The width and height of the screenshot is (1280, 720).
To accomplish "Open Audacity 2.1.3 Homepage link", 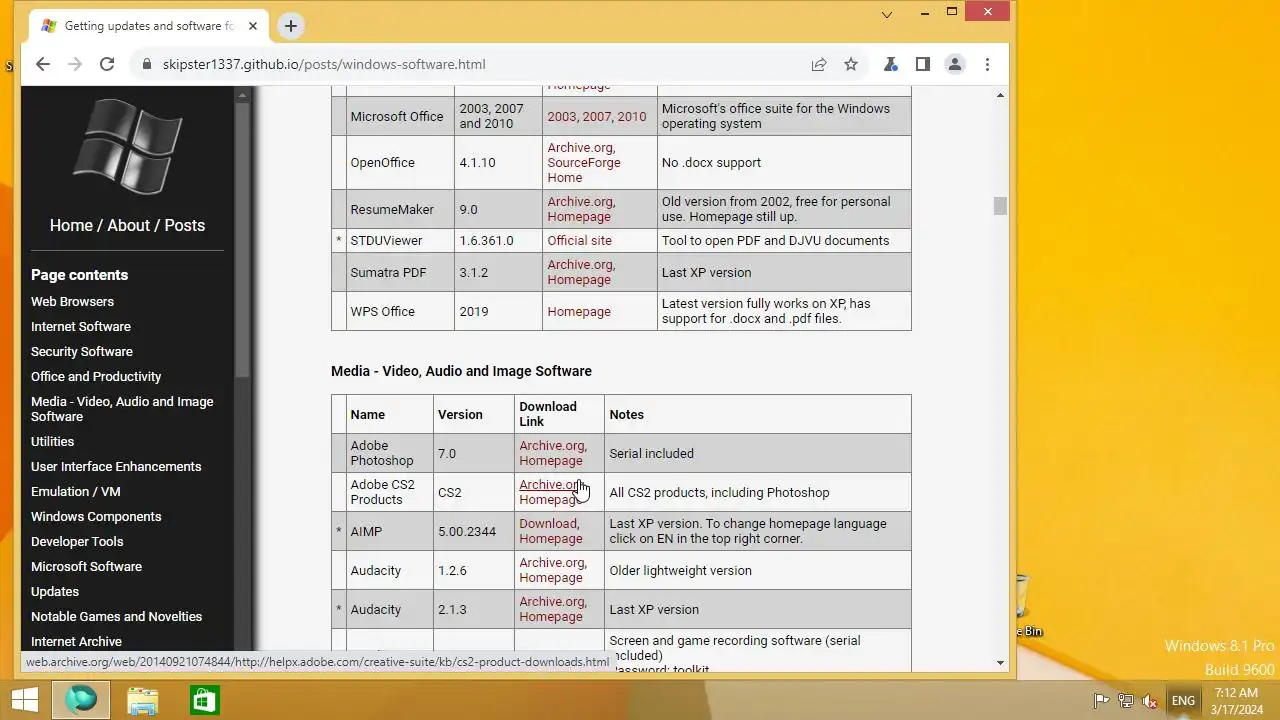I will click(550, 617).
